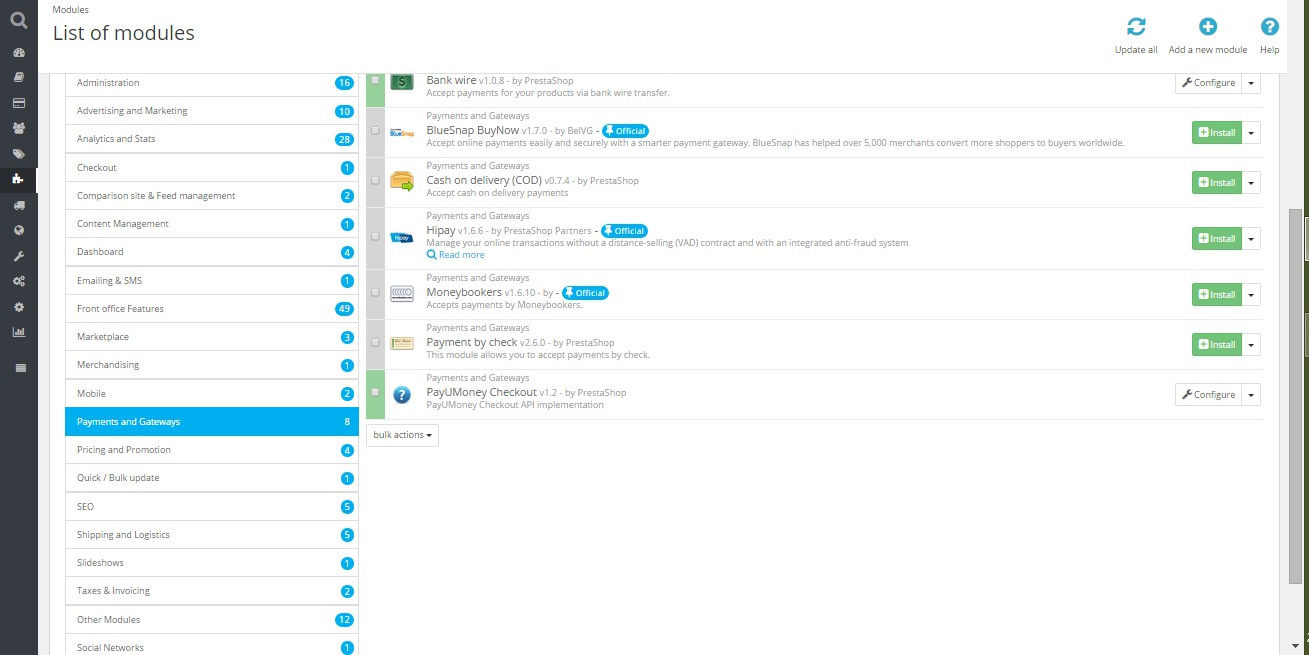Tick the PayUMoney Checkout checkbox
Screen dimensions: 1309x655
[375, 392]
